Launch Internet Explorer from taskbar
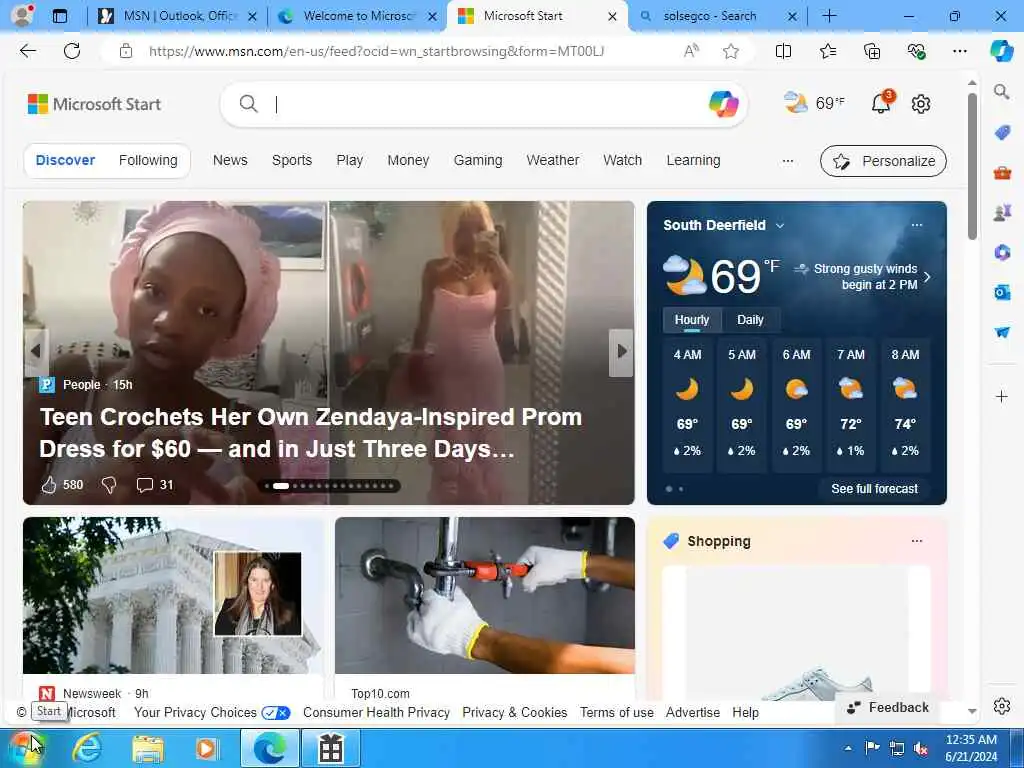1024x768 pixels. [x=87, y=748]
